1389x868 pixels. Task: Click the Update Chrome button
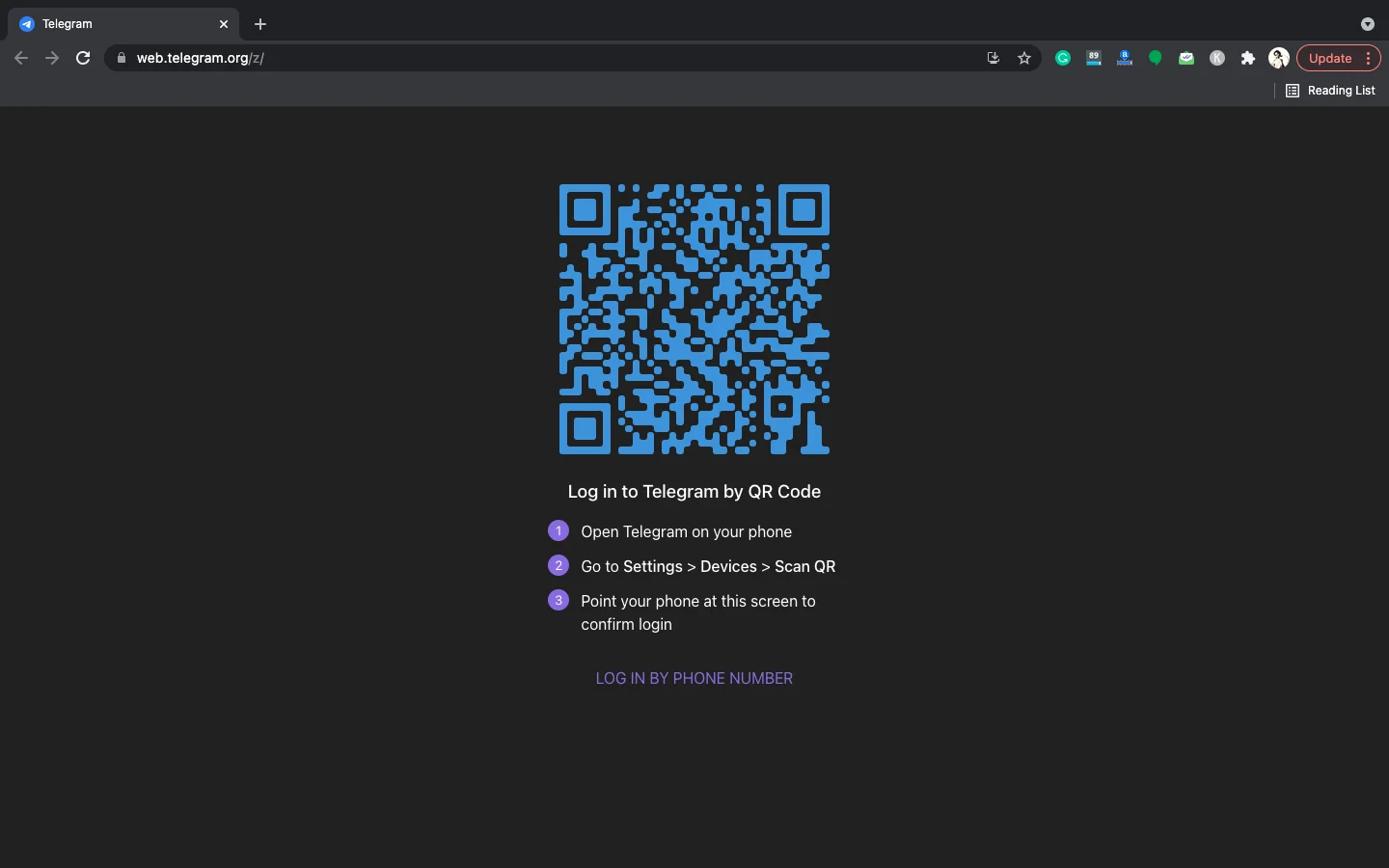click(x=1330, y=58)
